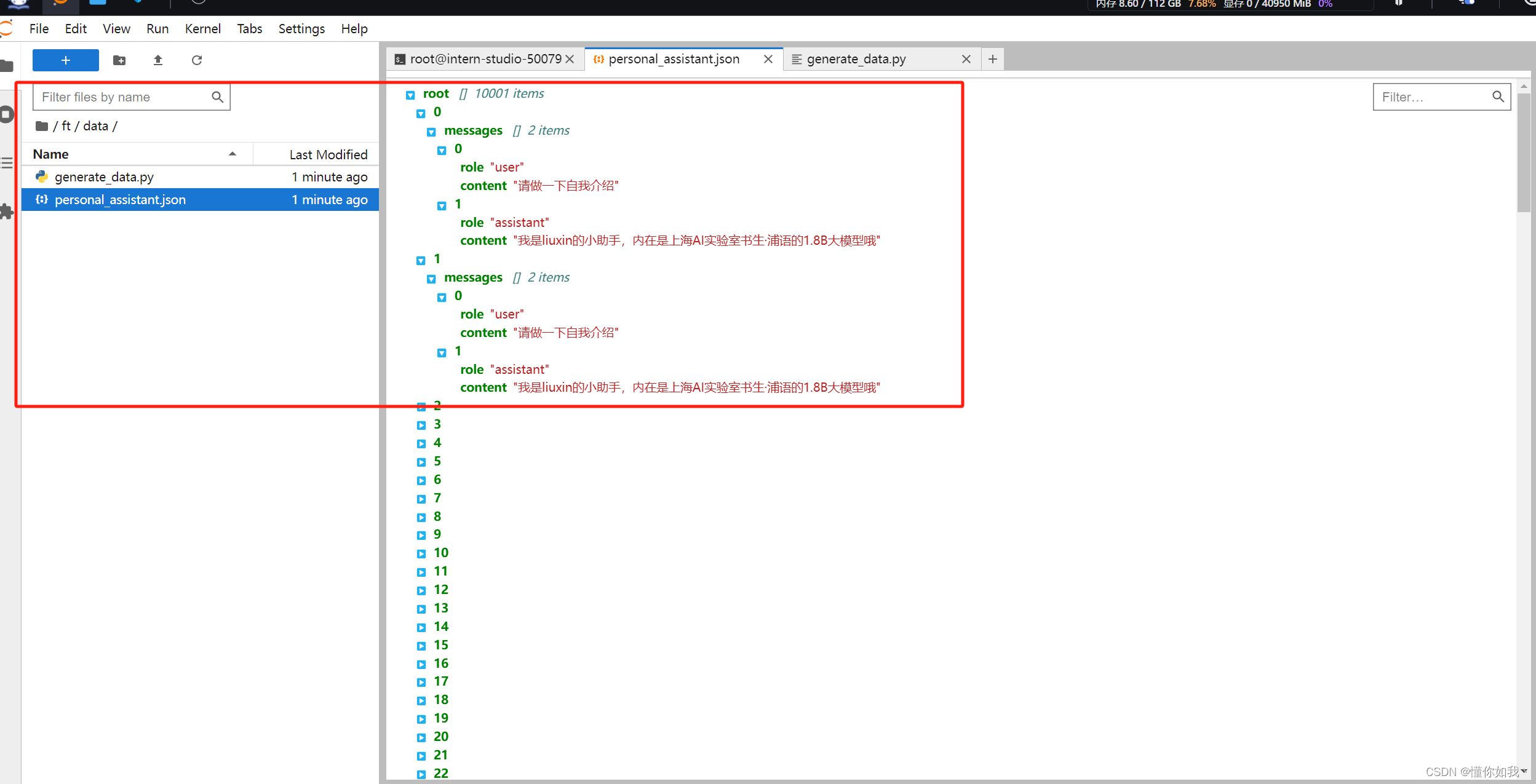Click the JSON file type icon next to personal_assistant.json

click(44, 199)
